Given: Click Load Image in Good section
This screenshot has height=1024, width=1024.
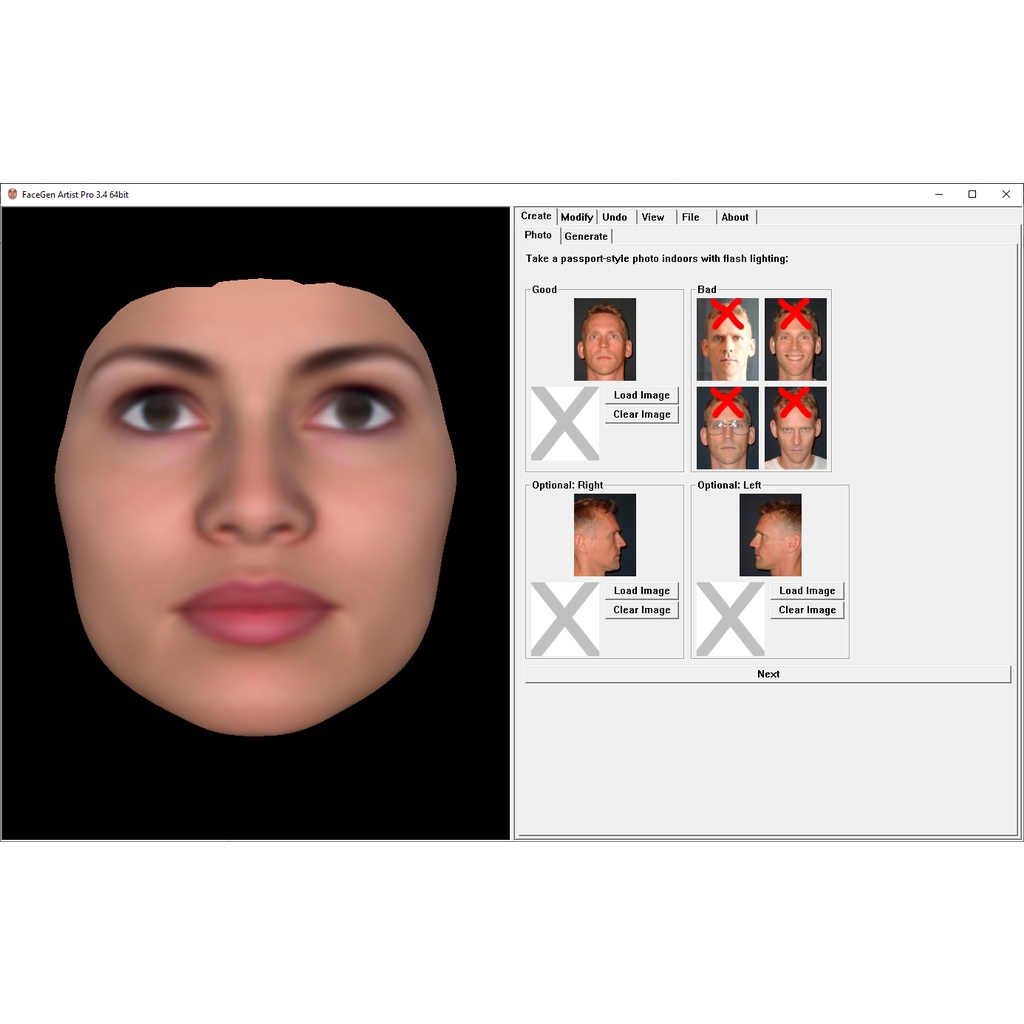Looking at the screenshot, I should click(641, 395).
